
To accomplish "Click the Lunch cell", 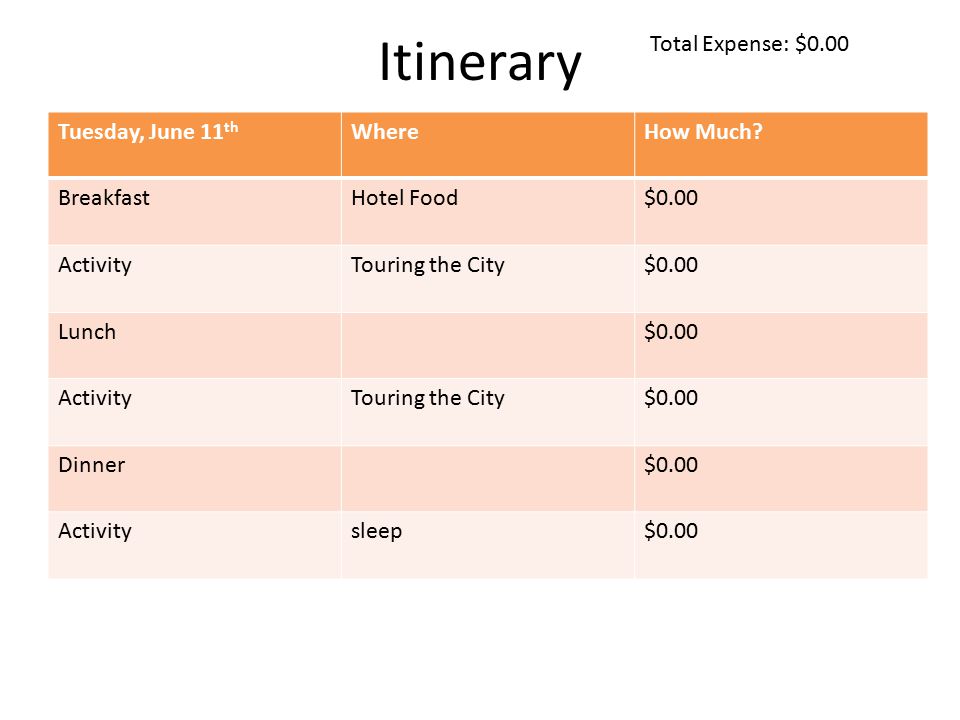I will pyautogui.click(x=195, y=345).
